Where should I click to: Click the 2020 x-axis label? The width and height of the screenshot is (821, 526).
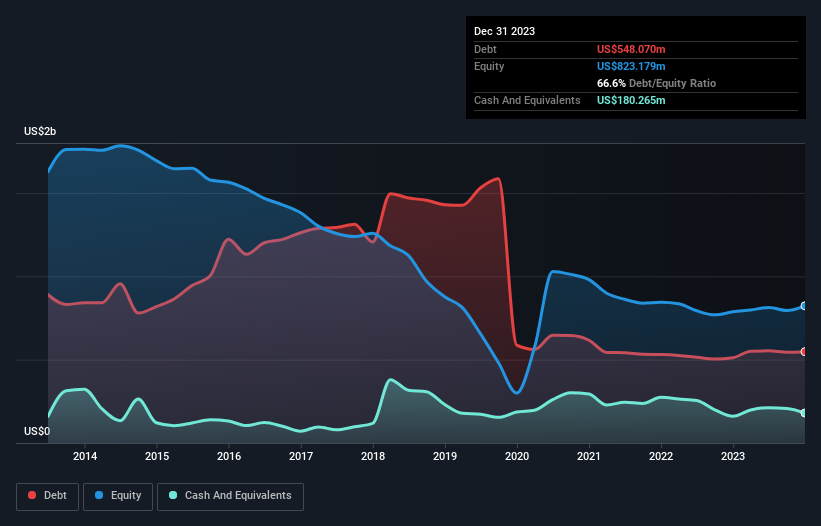coord(517,456)
